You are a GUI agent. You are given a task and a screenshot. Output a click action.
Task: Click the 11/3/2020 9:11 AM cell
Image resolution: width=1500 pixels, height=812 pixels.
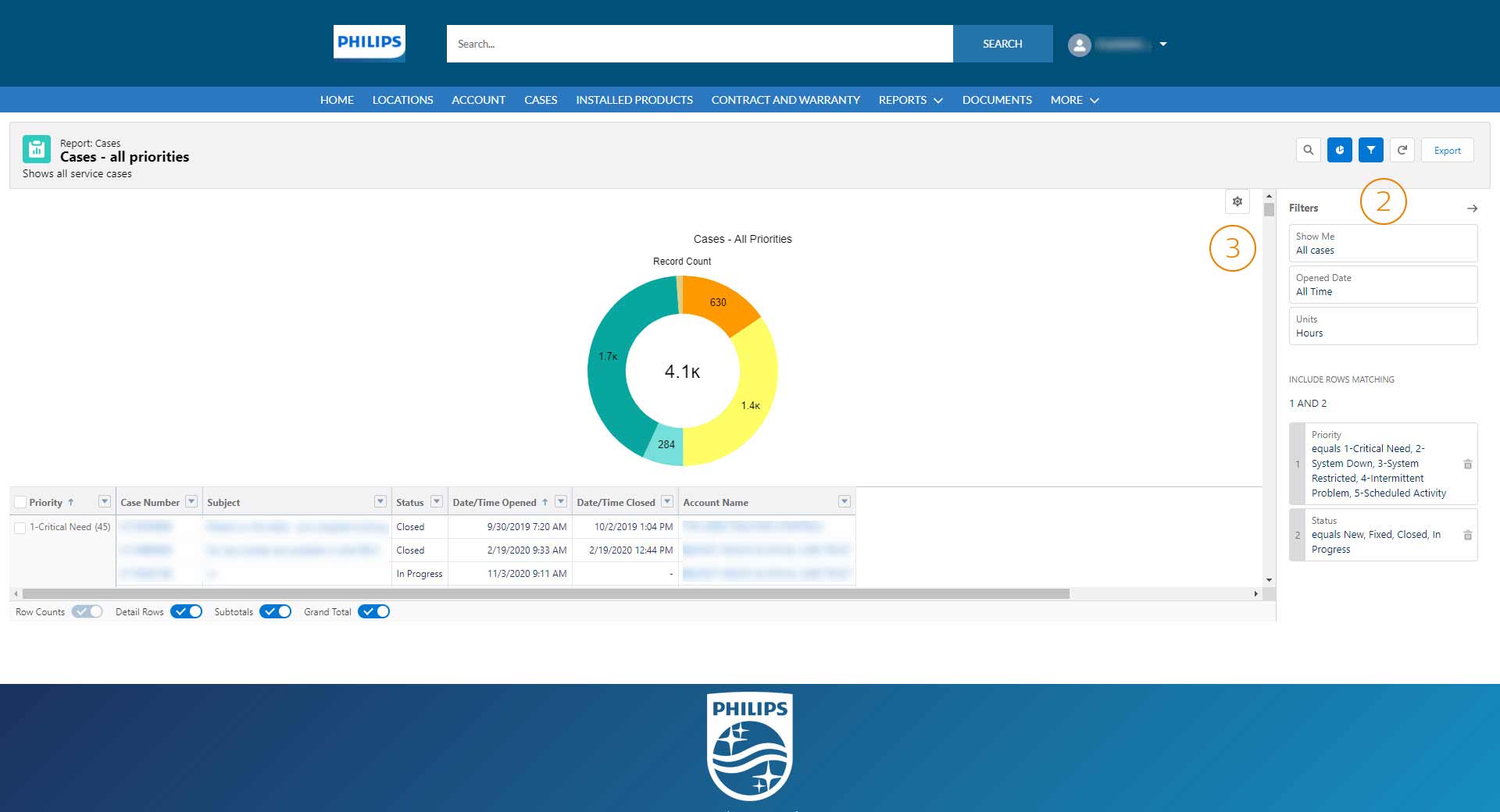(x=510, y=574)
